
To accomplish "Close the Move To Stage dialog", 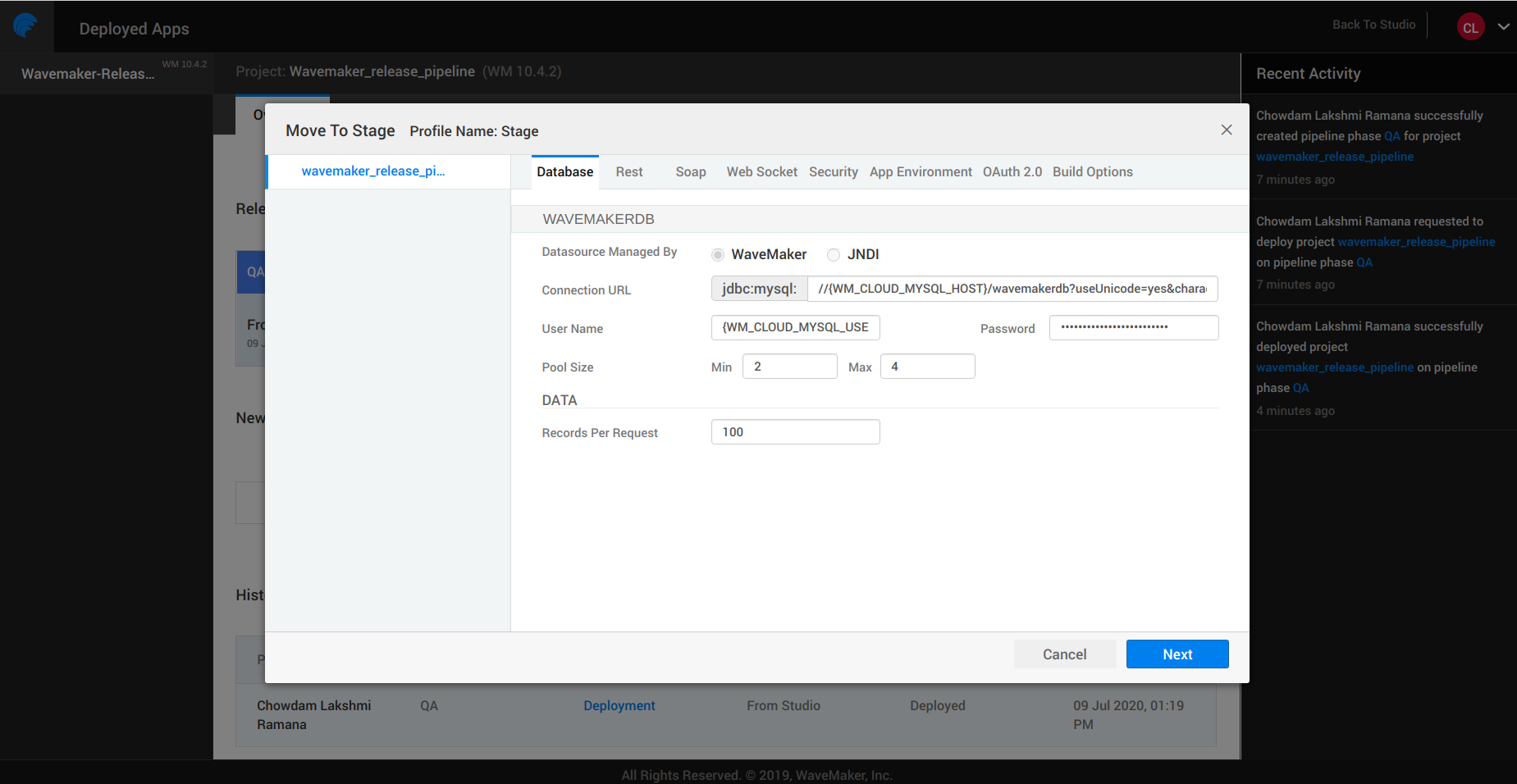I will (1227, 130).
